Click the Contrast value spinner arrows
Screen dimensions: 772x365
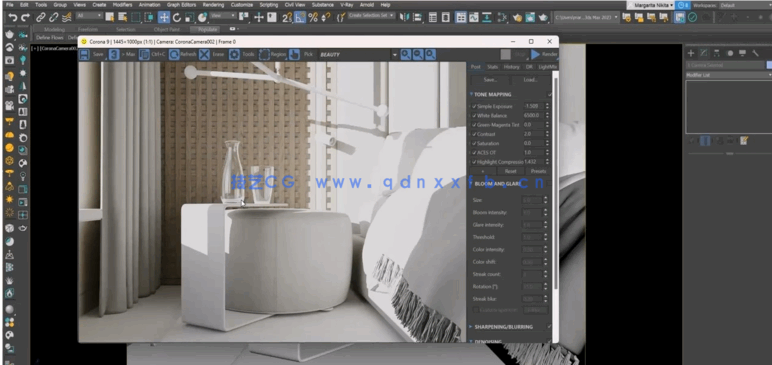547,134
